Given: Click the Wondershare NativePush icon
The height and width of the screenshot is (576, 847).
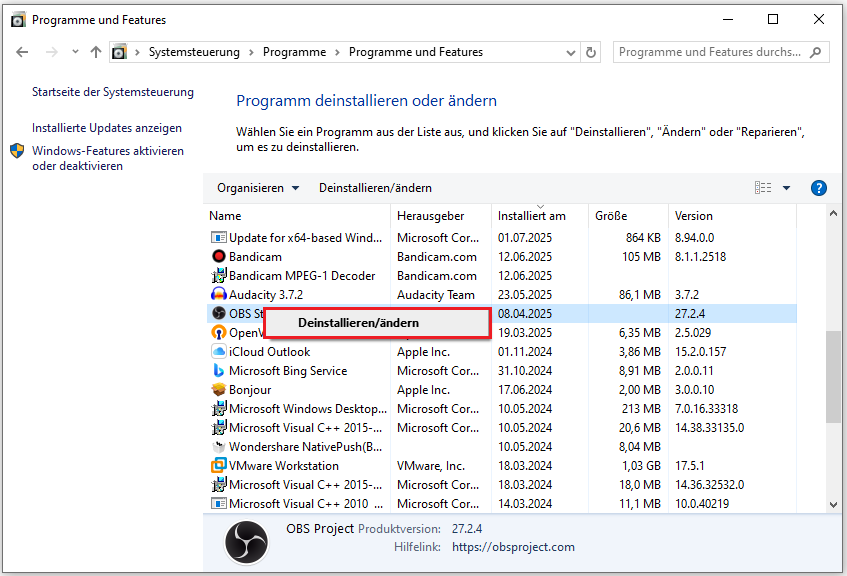Looking at the screenshot, I should [219, 447].
